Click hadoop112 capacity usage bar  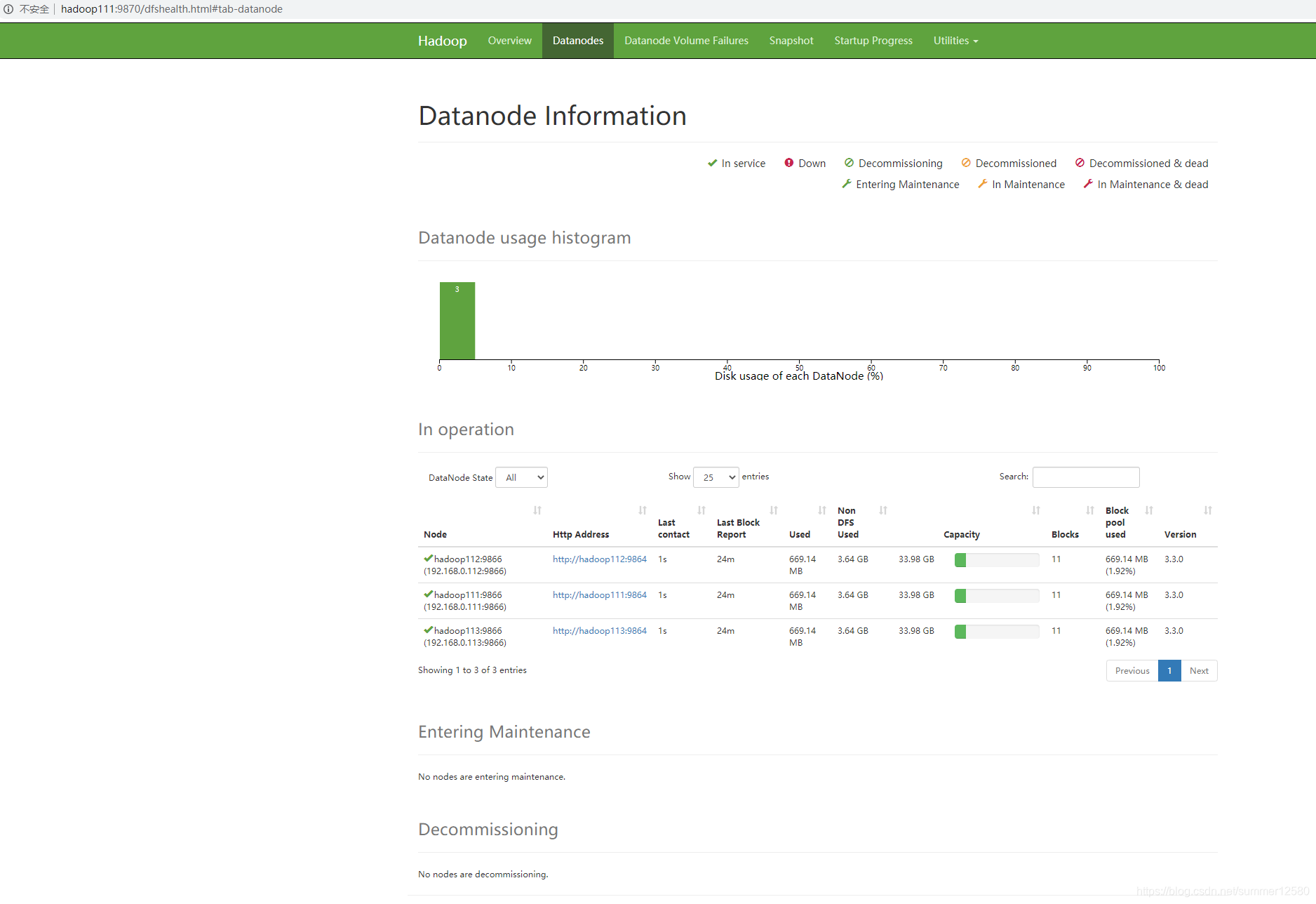tap(997, 559)
